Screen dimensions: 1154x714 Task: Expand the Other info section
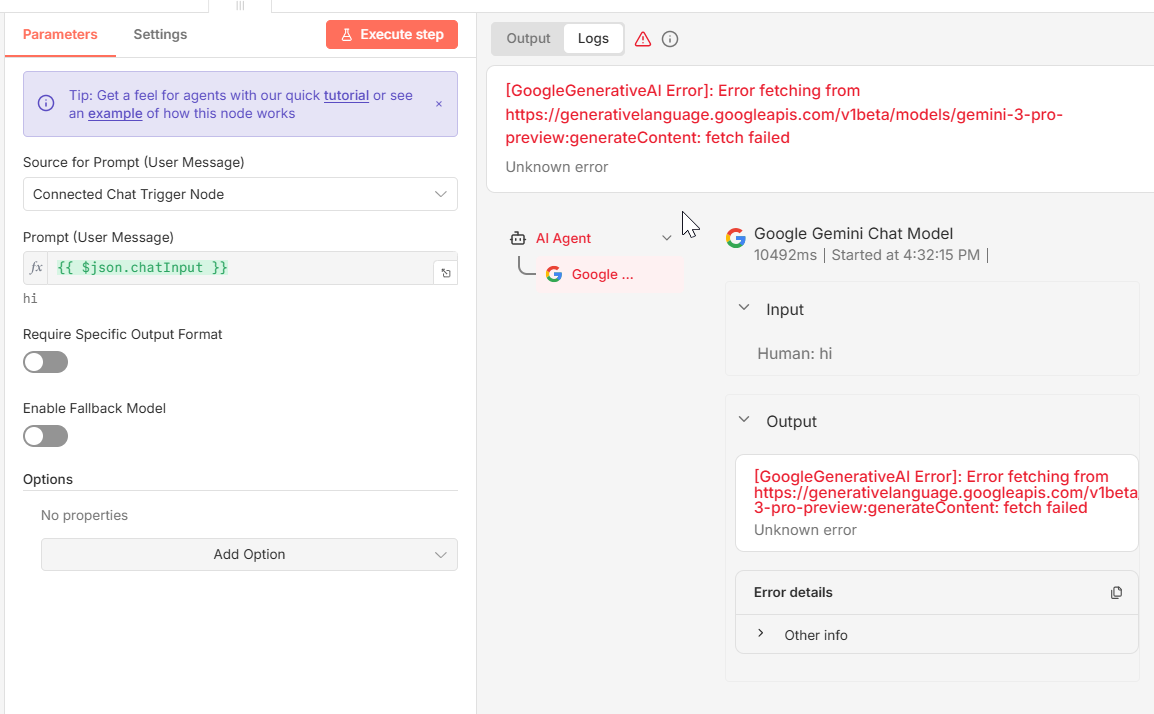[762, 634]
